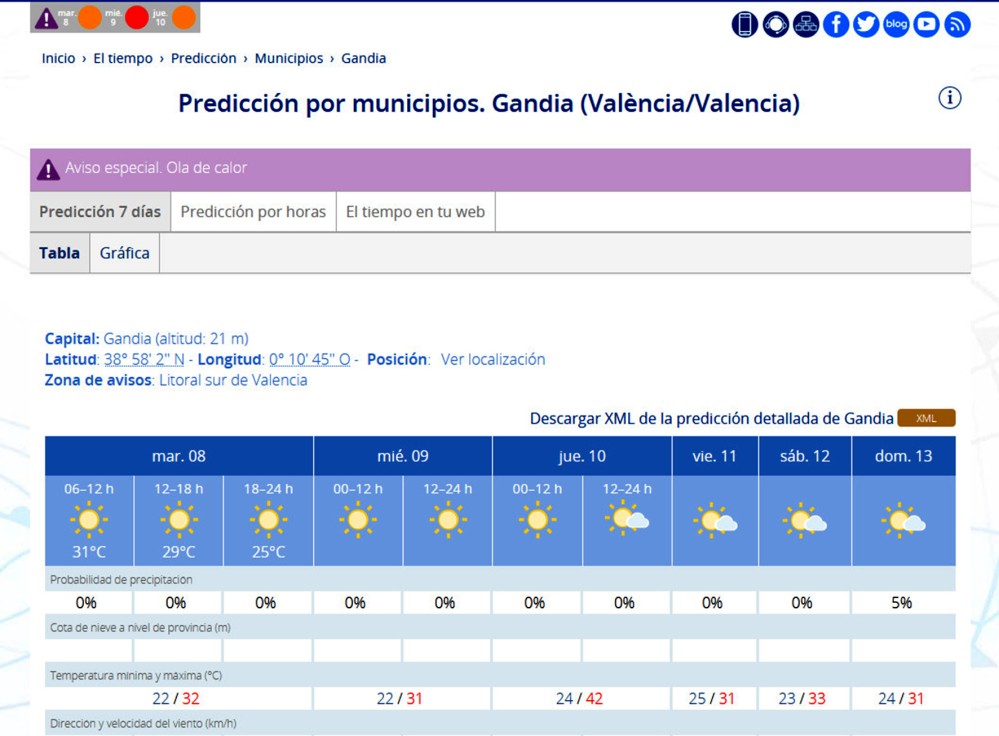
Task: Click the information (i) icon
Action: pyautogui.click(x=949, y=98)
